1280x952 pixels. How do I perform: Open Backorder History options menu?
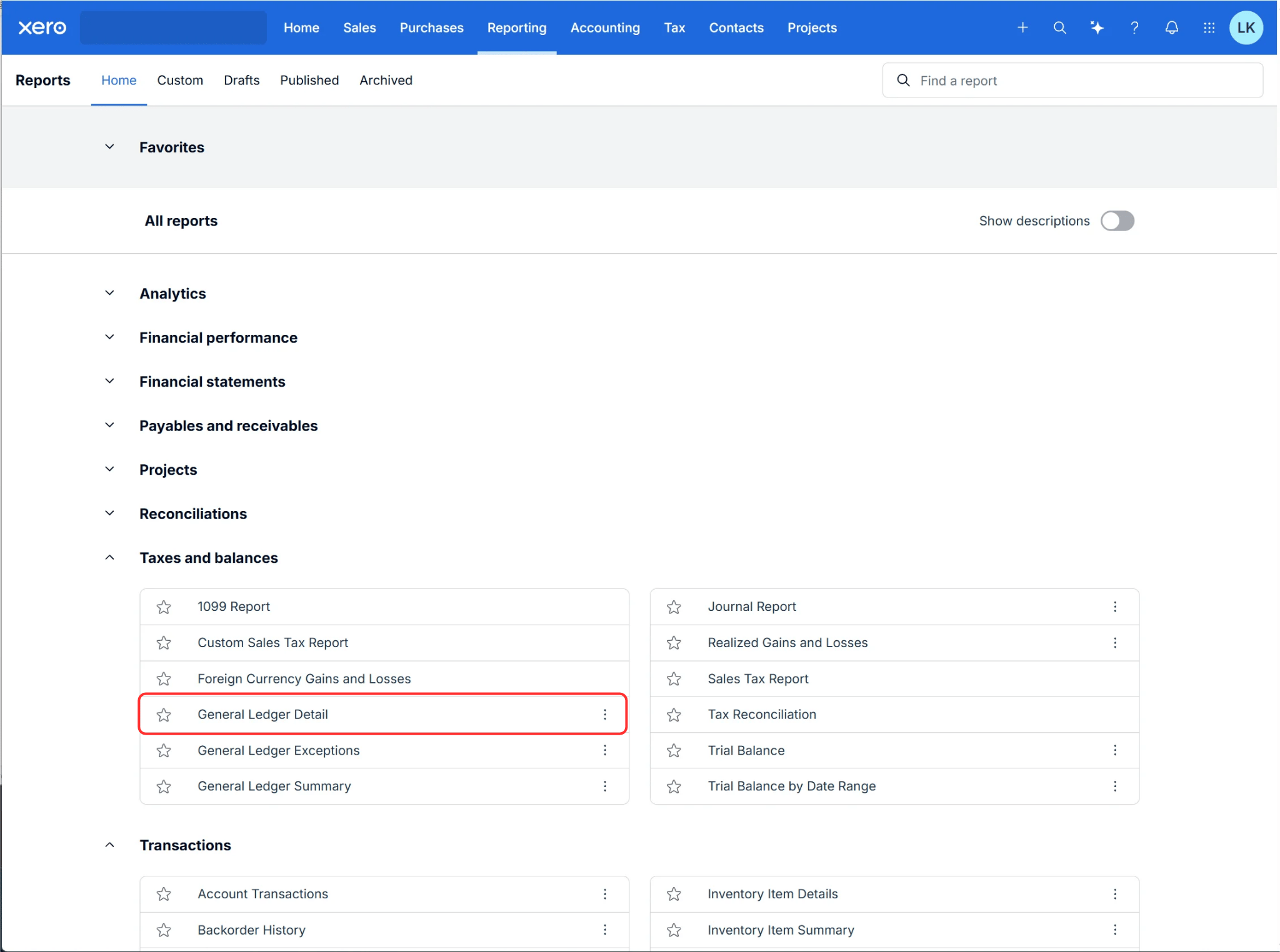(x=604, y=930)
